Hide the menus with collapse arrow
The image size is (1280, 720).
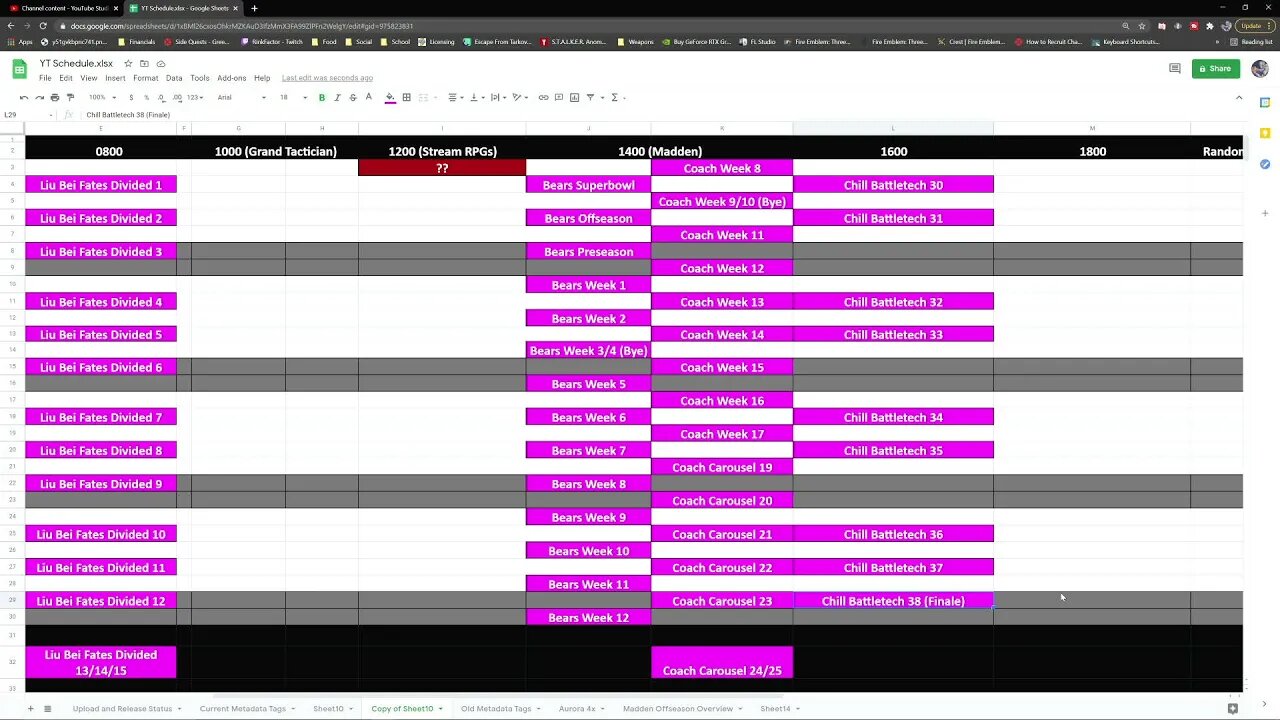pos(1239,97)
